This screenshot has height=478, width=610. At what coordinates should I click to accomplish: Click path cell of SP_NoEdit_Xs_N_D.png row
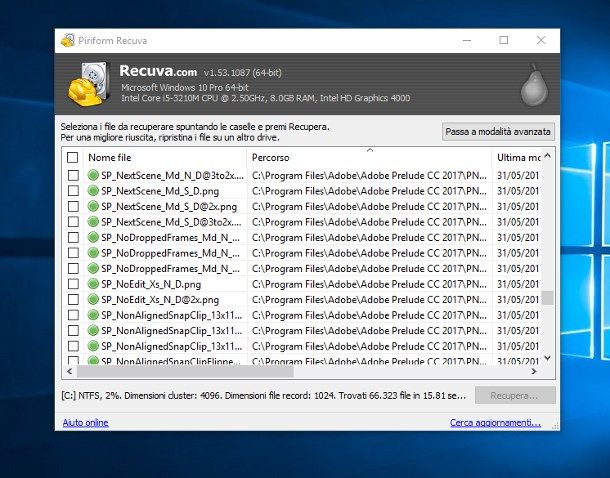click(369, 284)
